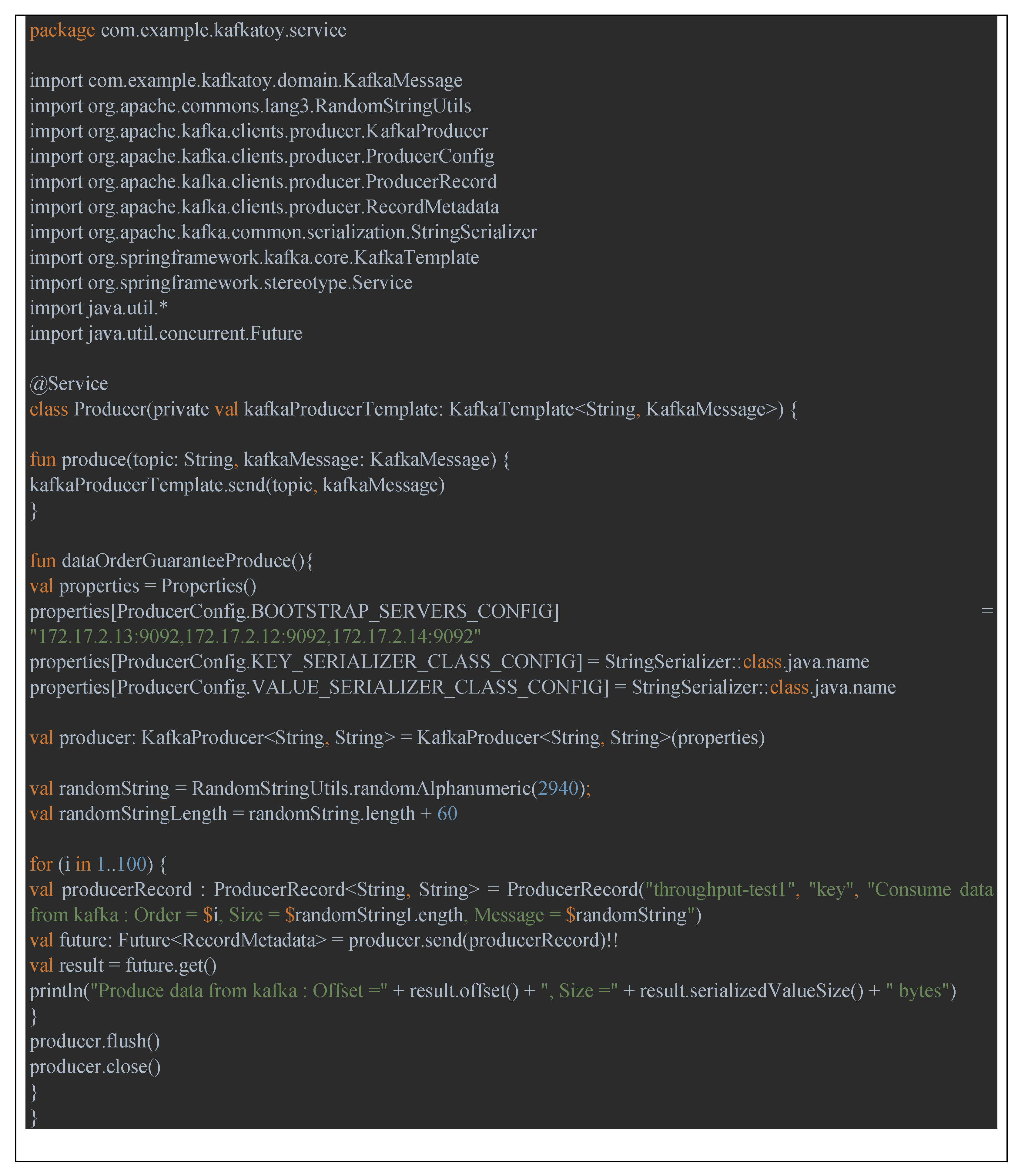The height and width of the screenshot is (1176, 1018).
Task: Select the for loop range 1..100
Action: click(x=119, y=864)
